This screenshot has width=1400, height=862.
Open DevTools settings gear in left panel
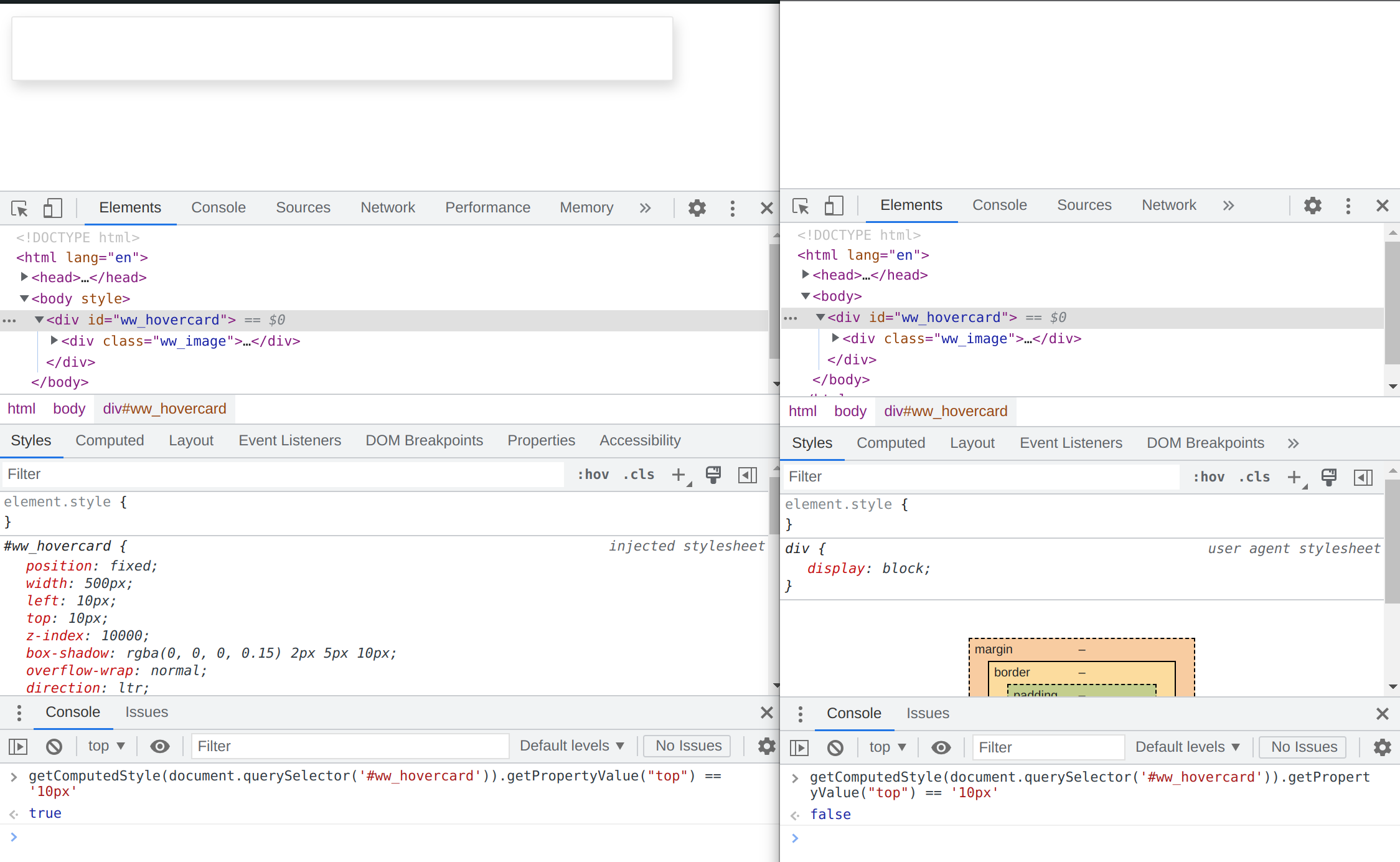[x=697, y=208]
